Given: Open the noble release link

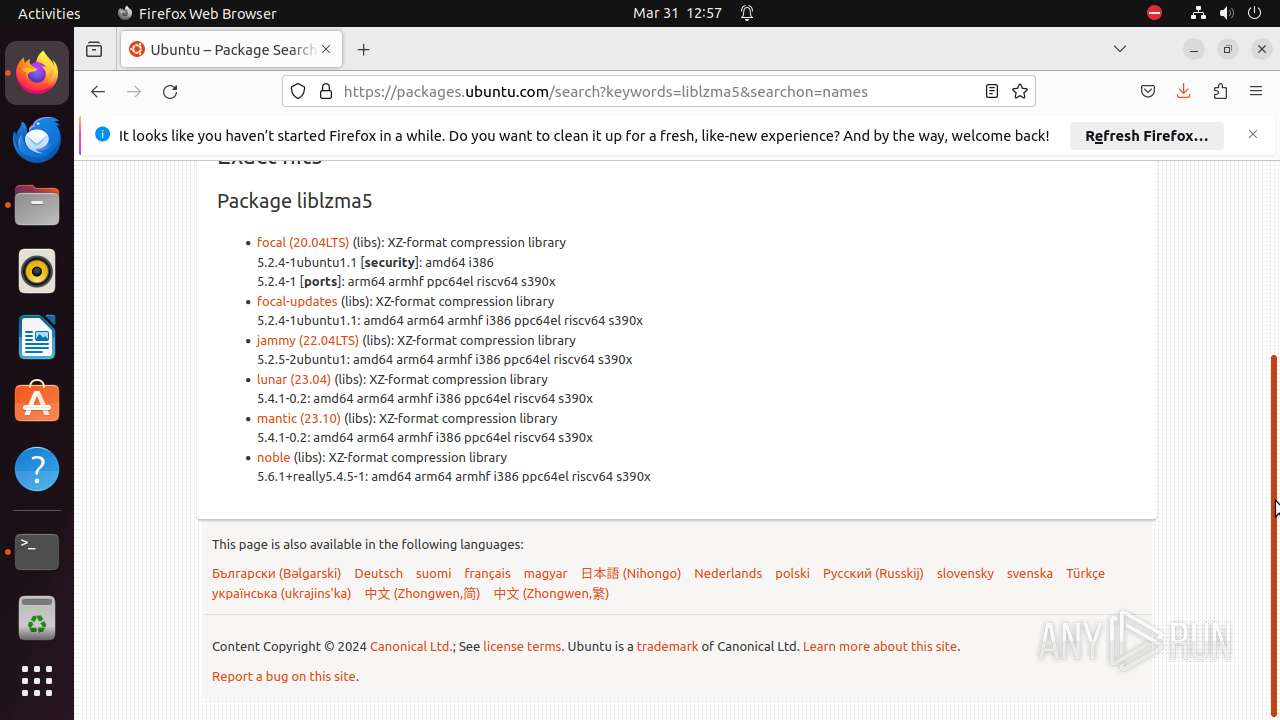Looking at the screenshot, I should [273, 457].
